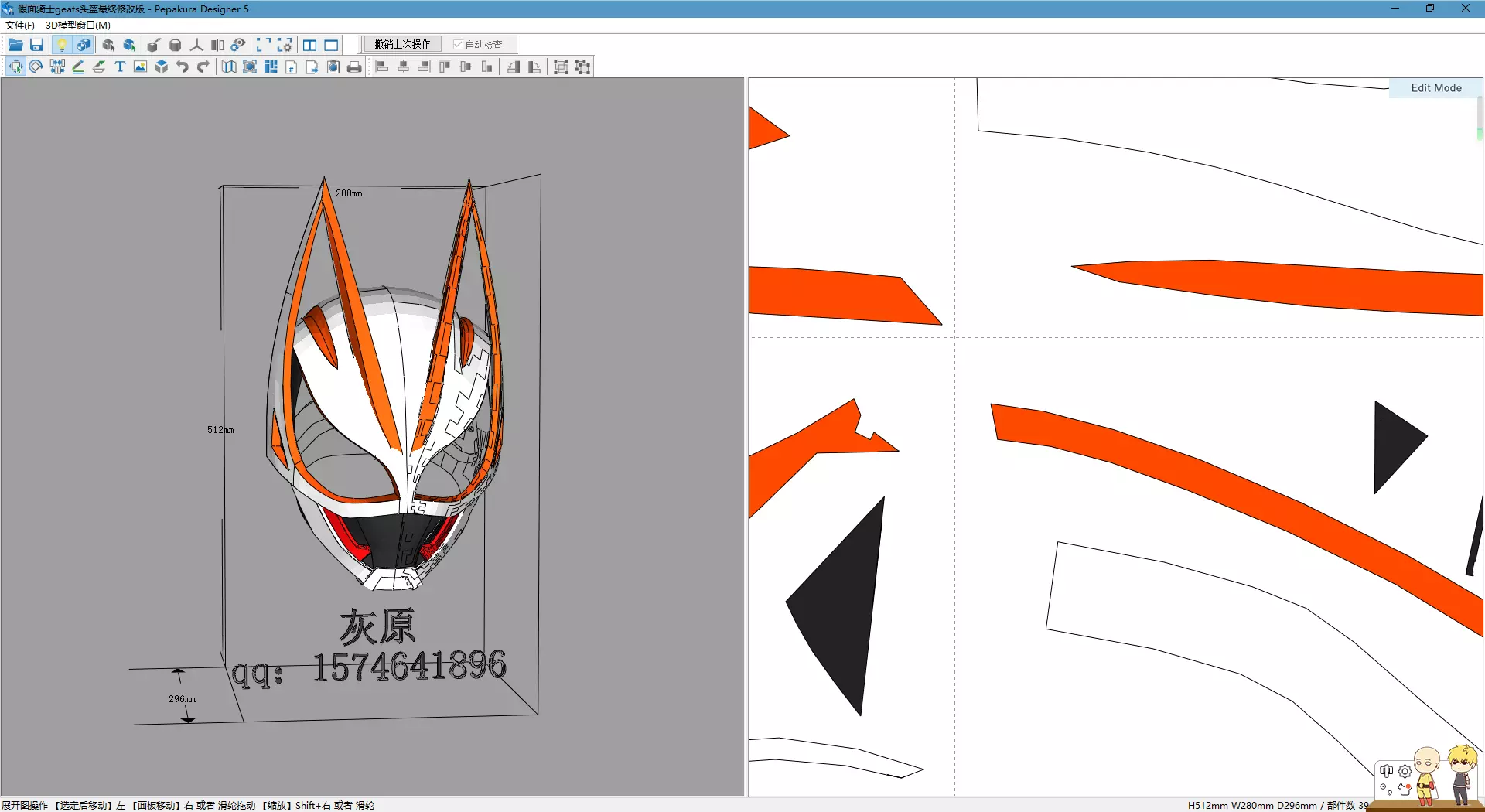The width and height of the screenshot is (1485, 812).
Task: Click the eye view link icon
Action: (238, 45)
